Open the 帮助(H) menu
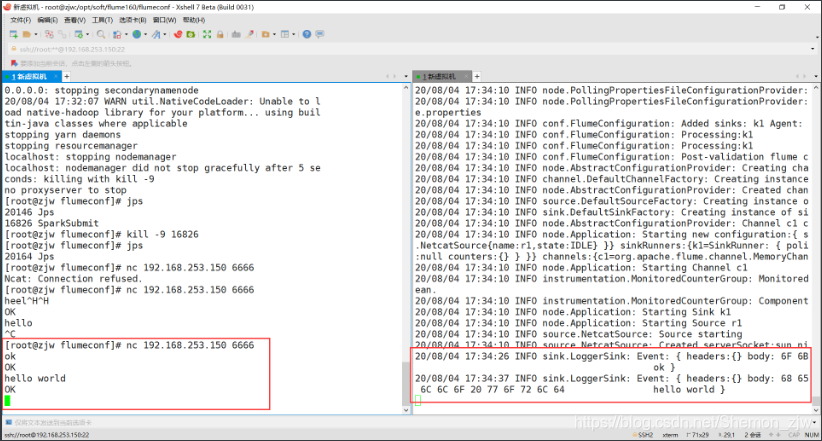Image resolution: width=822 pixels, height=441 pixels. pos(194,20)
